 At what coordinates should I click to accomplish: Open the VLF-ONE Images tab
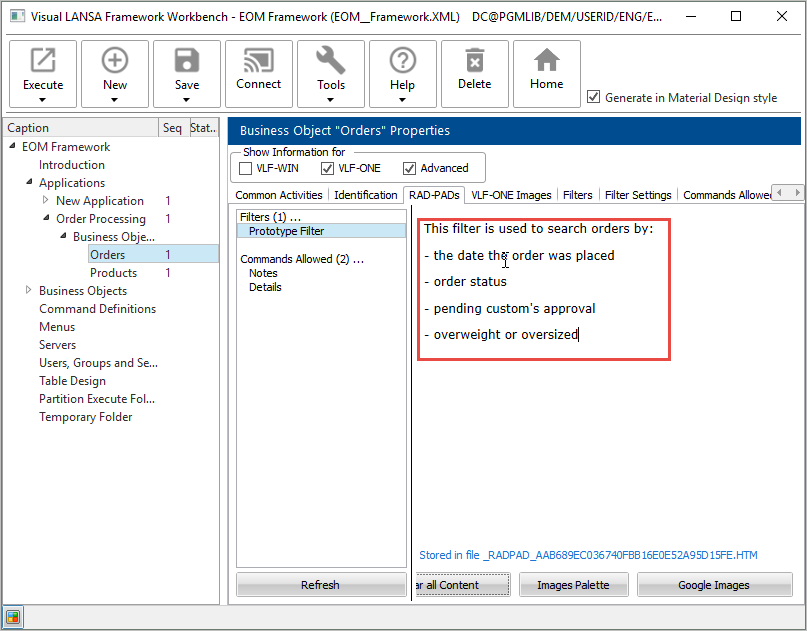pos(511,195)
